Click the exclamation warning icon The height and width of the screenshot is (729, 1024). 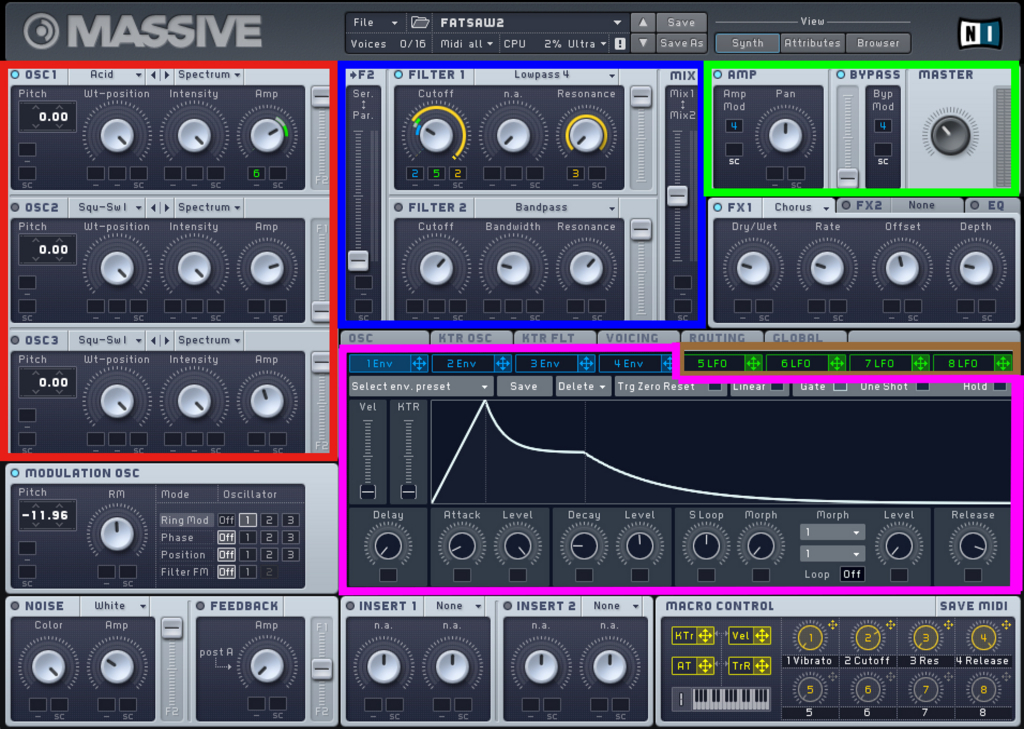[620, 44]
